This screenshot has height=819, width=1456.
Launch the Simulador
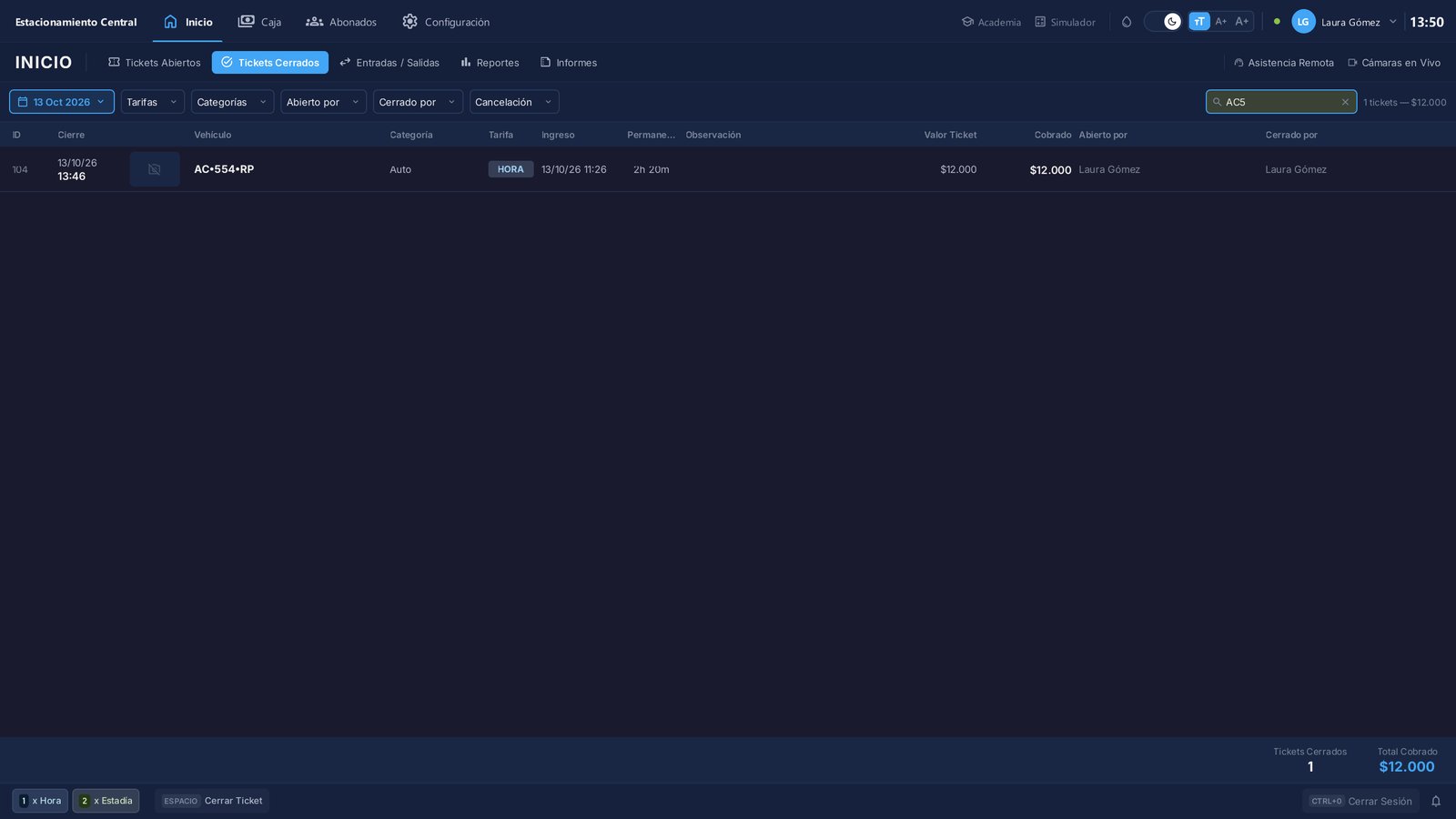[1065, 22]
